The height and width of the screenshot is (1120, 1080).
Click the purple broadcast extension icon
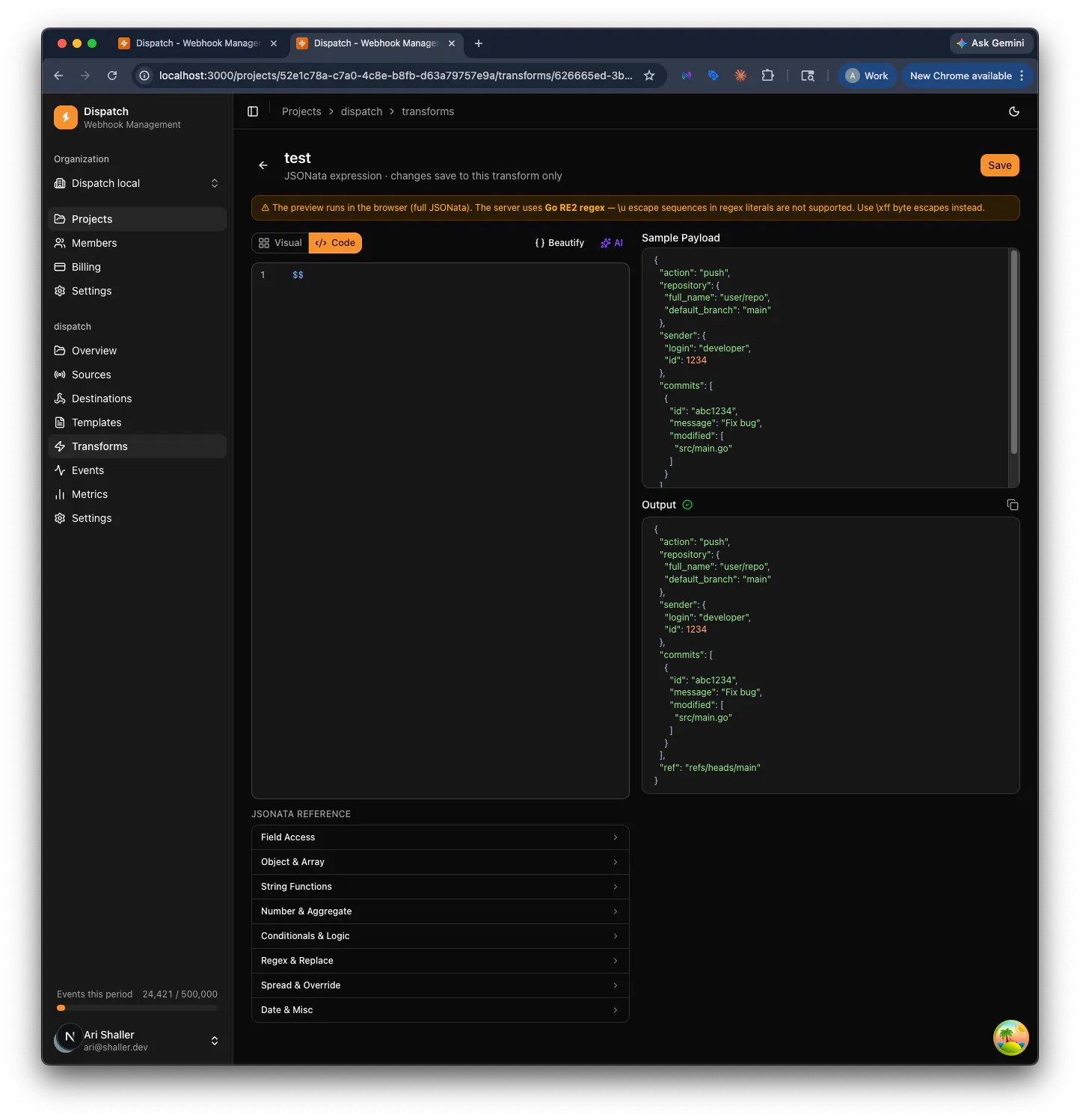point(686,76)
